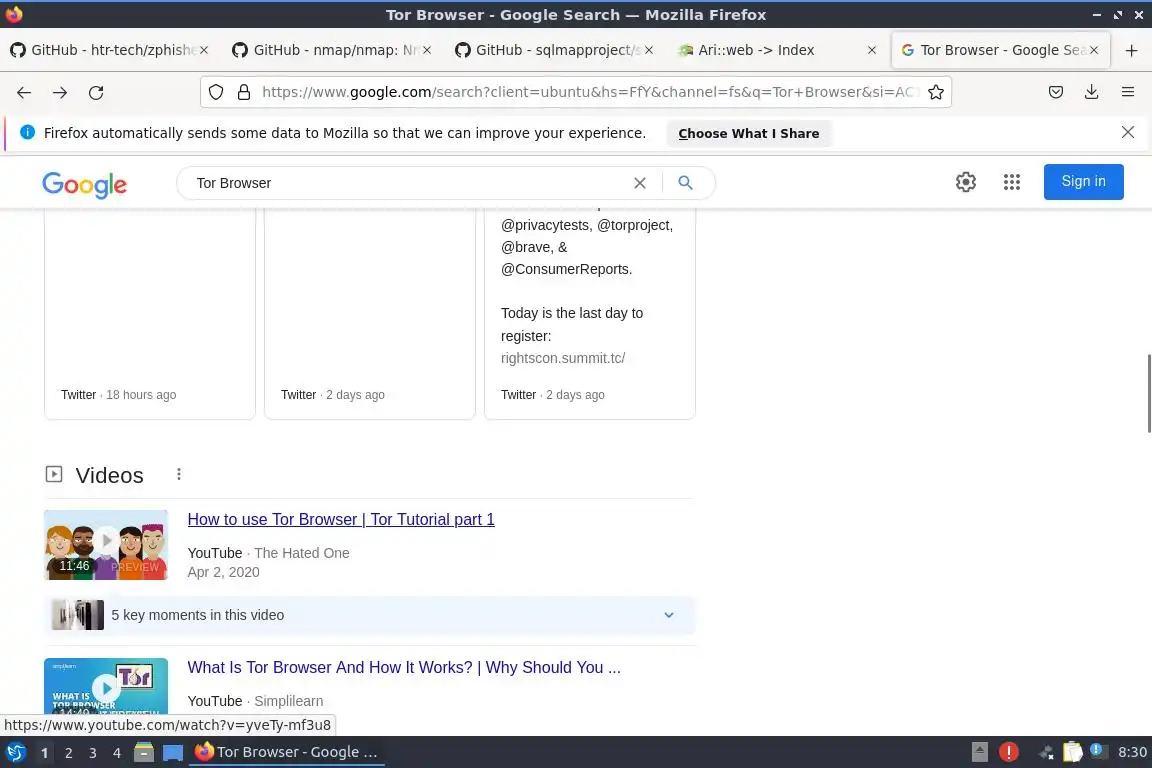Open the file manager taskbar icon
1152x768 pixels.
144,753
